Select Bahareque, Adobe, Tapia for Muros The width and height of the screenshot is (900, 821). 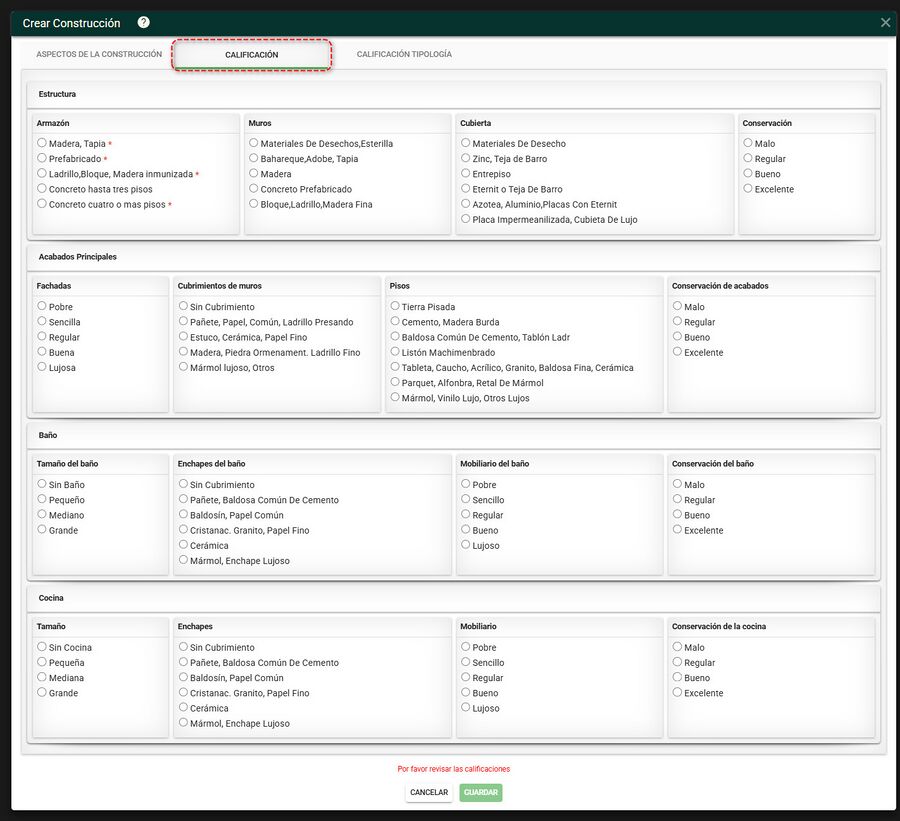[x=254, y=158]
